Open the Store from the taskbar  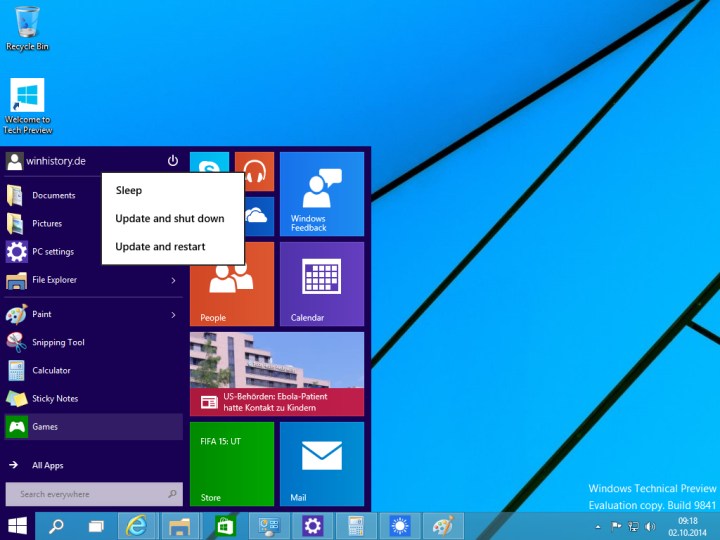[225, 526]
